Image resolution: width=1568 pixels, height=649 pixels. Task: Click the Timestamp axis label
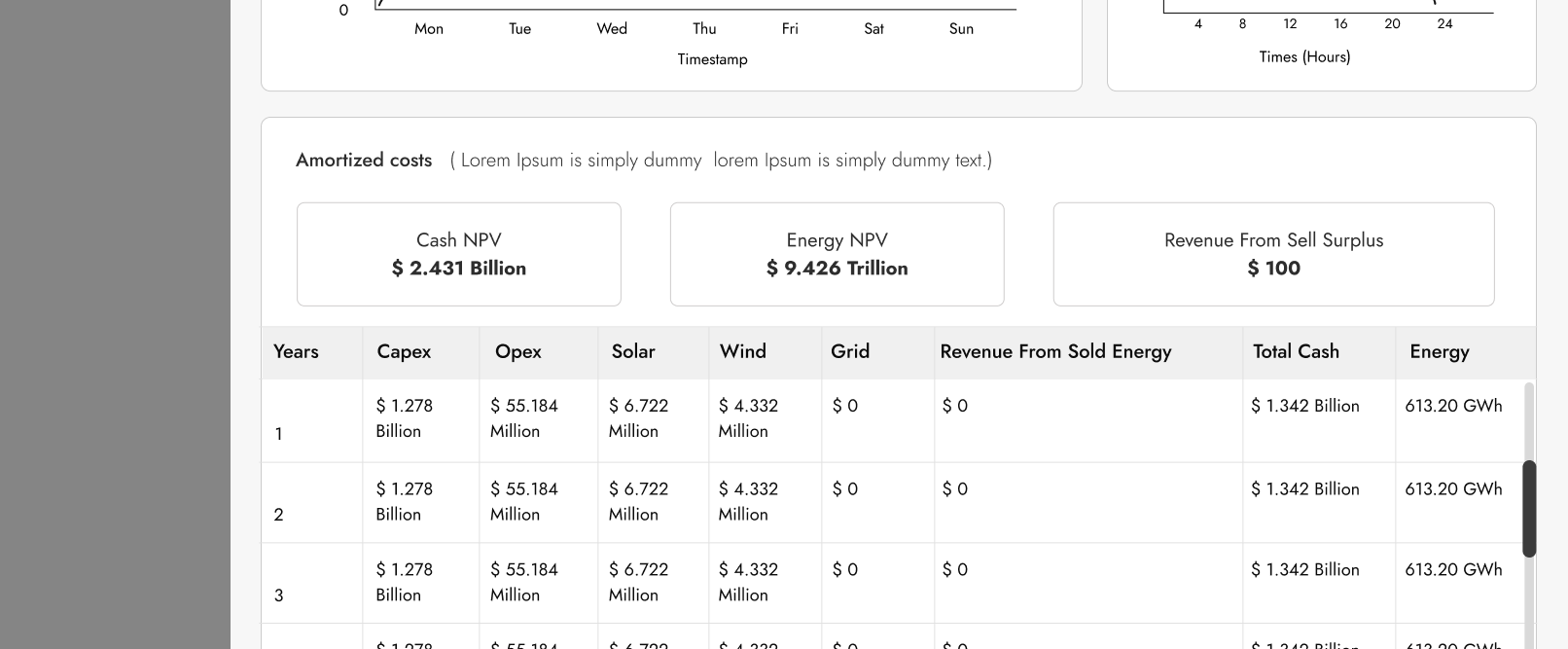coord(712,59)
